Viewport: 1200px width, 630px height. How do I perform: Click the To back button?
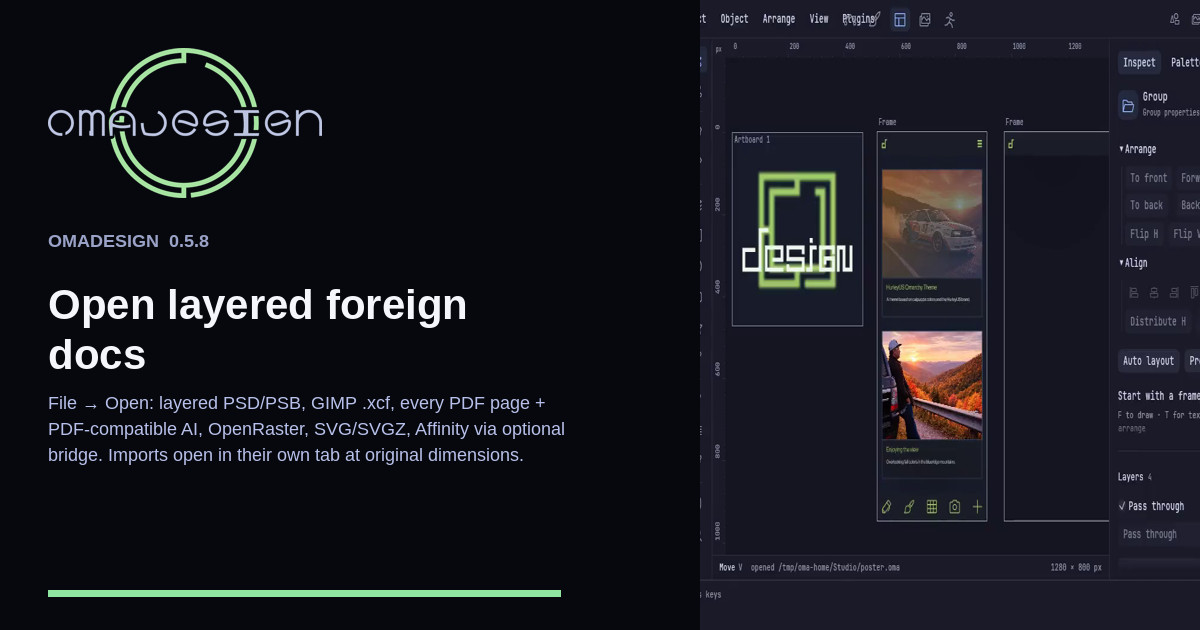1146,205
